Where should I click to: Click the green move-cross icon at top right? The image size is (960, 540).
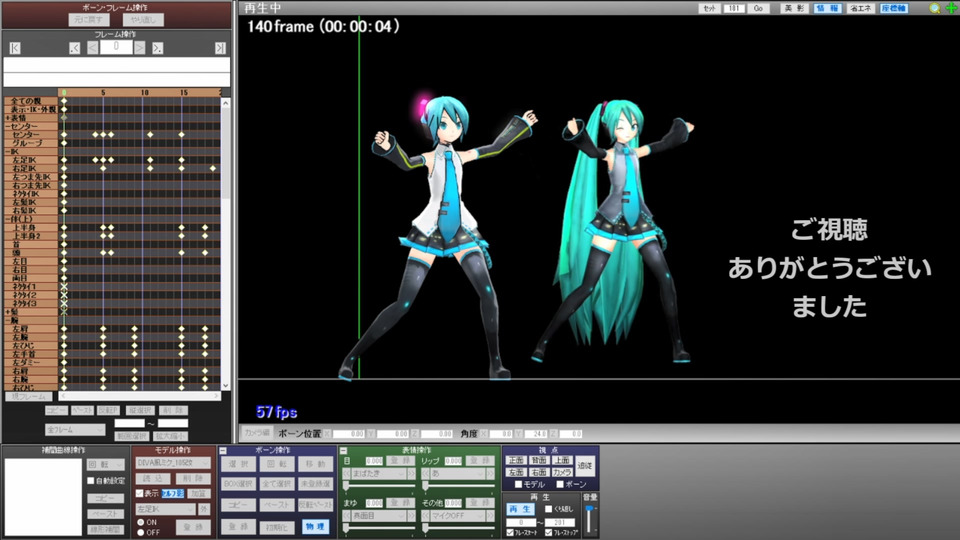951,8
